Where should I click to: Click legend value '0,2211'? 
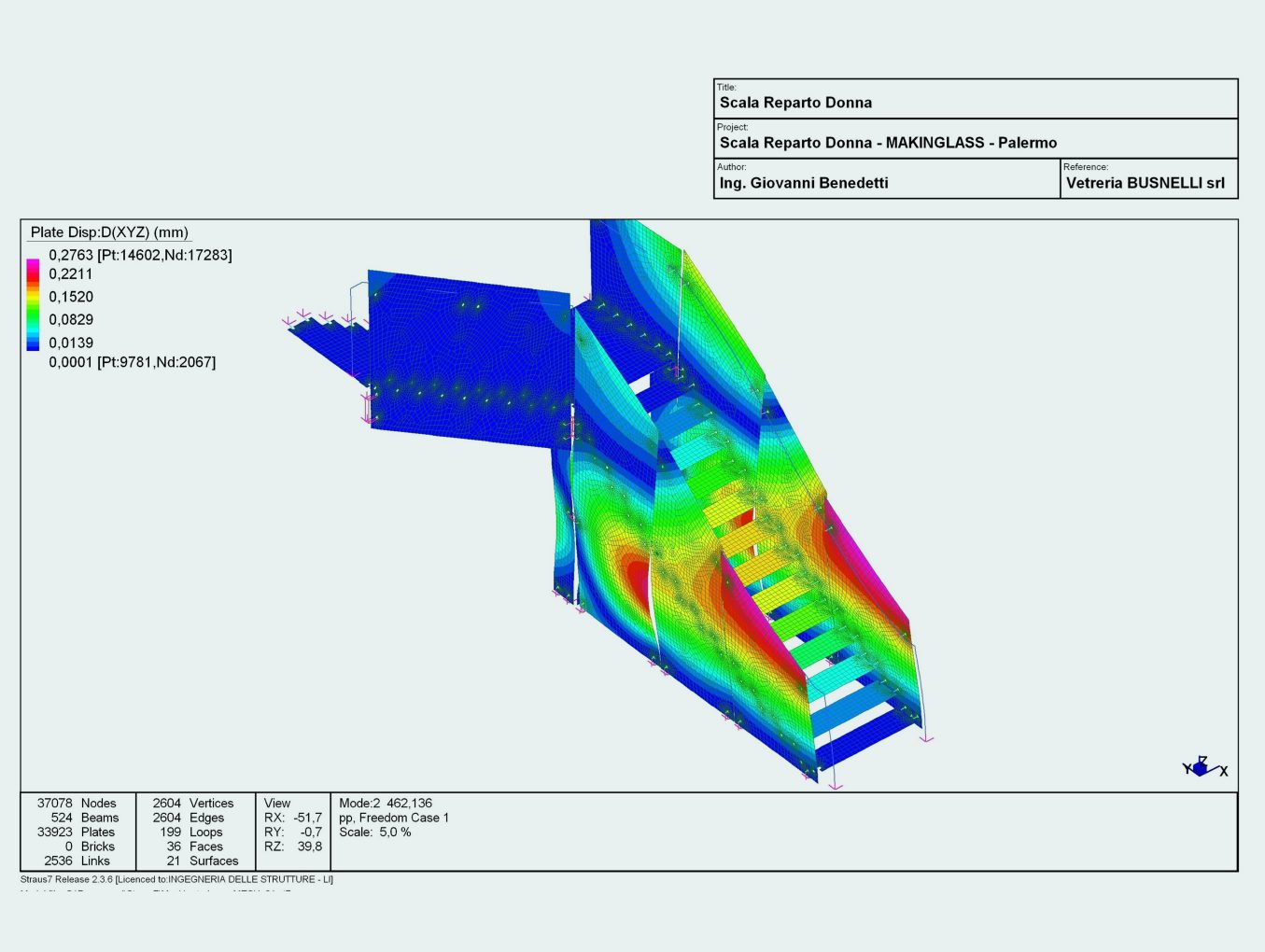coord(71,274)
